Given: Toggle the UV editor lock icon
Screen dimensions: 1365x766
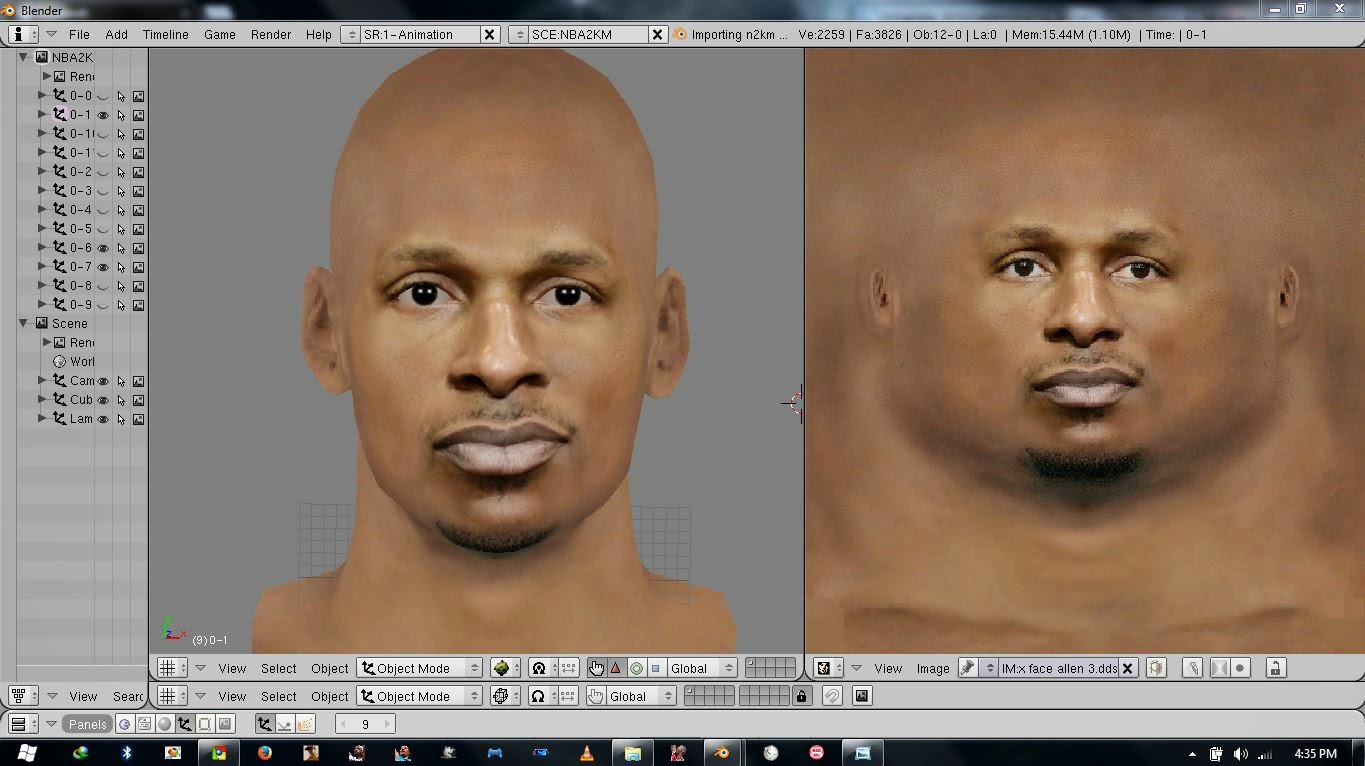Looking at the screenshot, I should coord(1275,668).
